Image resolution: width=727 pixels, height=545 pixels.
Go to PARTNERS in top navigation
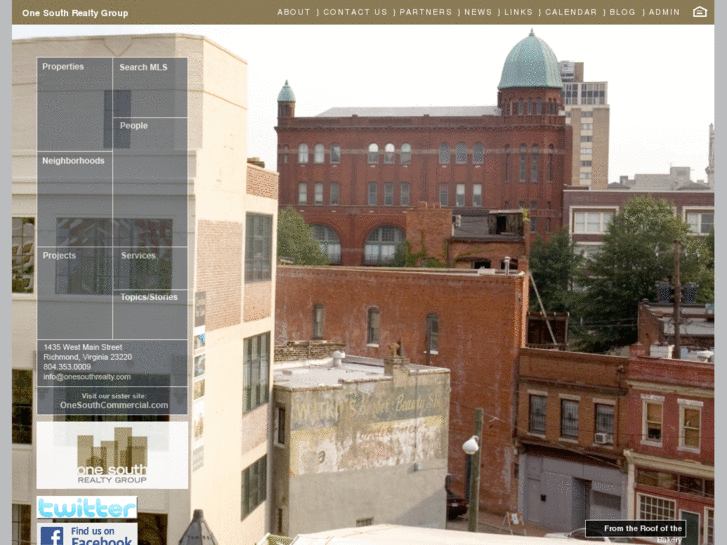(x=426, y=12)
